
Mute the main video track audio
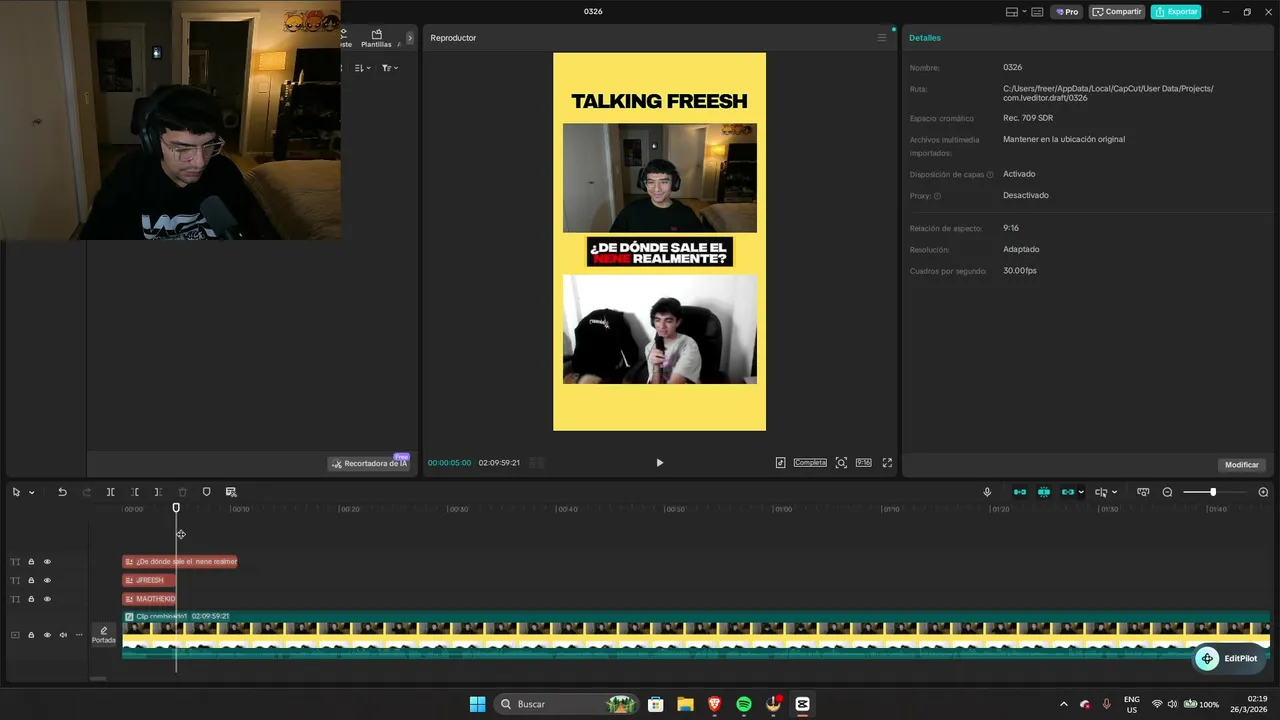(63, 635)
